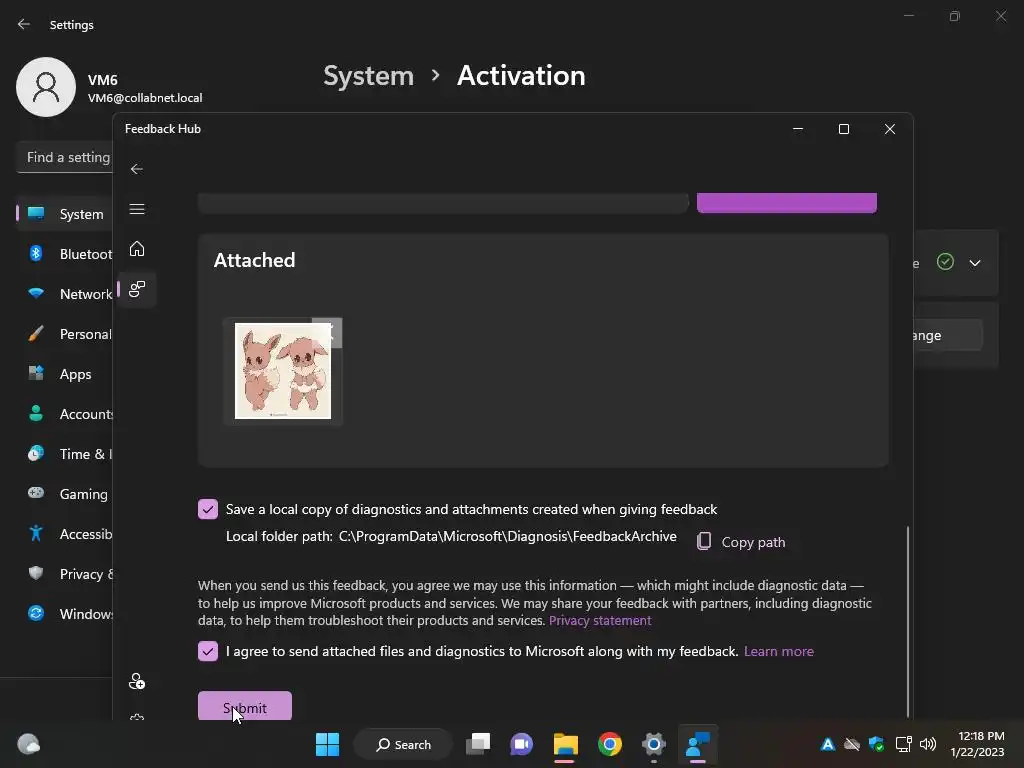Select Bluetooth in Settings sidebar
Image resolution: width=1024 pixels, height=768 pixels.
tap(65, 254)
